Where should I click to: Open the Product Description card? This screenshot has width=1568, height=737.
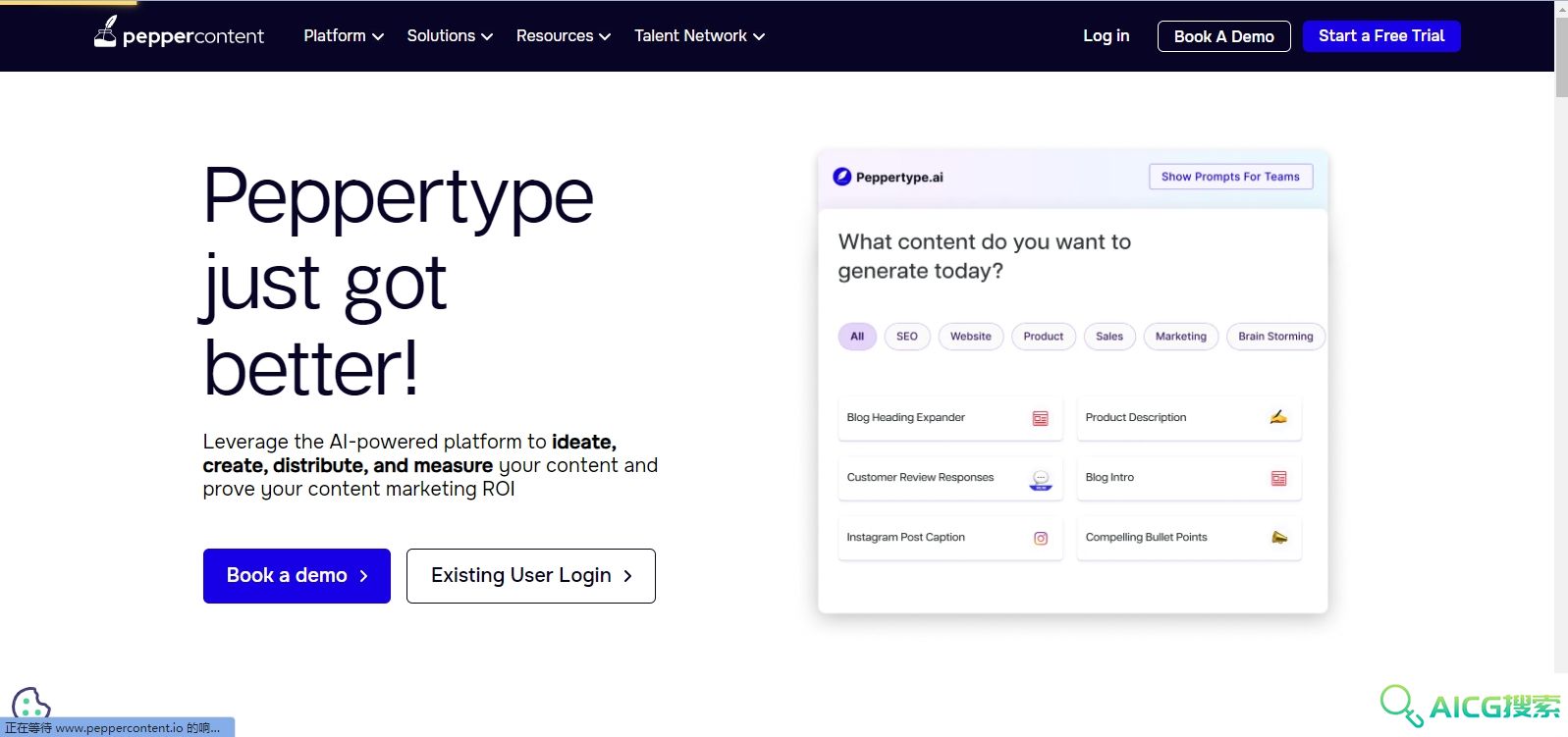(x=1189, y=418)
